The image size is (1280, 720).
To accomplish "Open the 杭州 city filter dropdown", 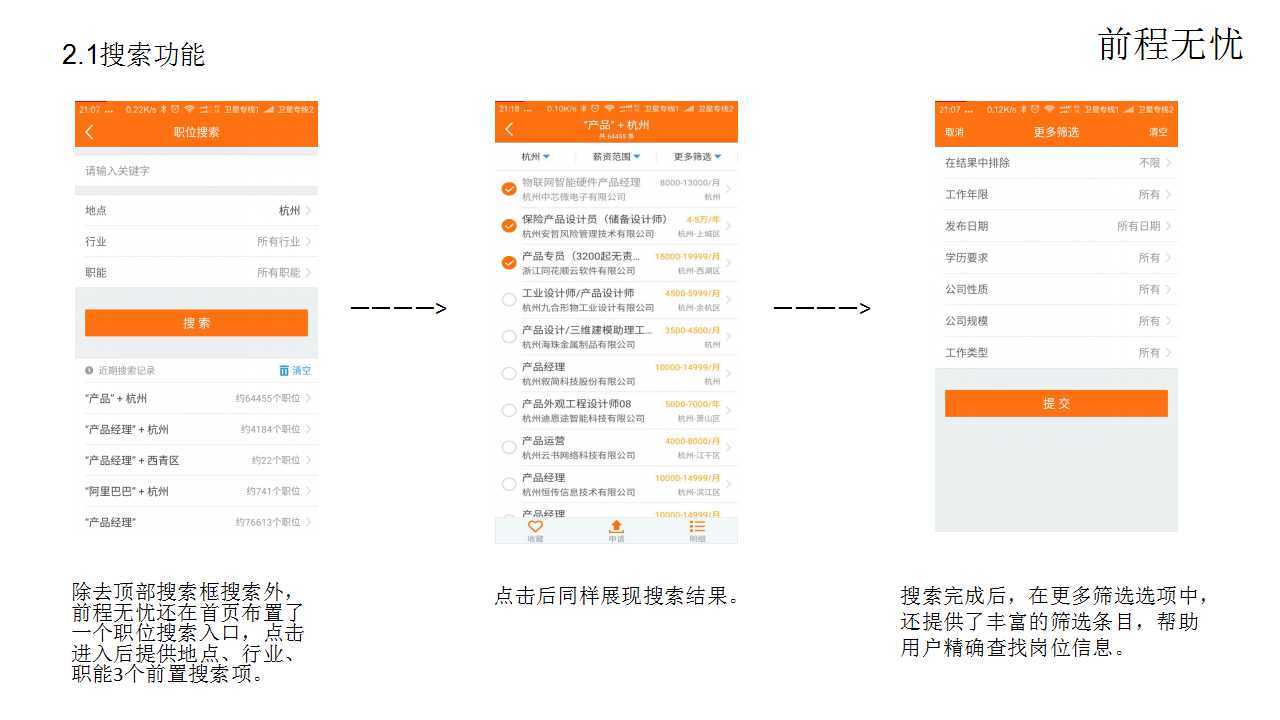I will point(536,157).
